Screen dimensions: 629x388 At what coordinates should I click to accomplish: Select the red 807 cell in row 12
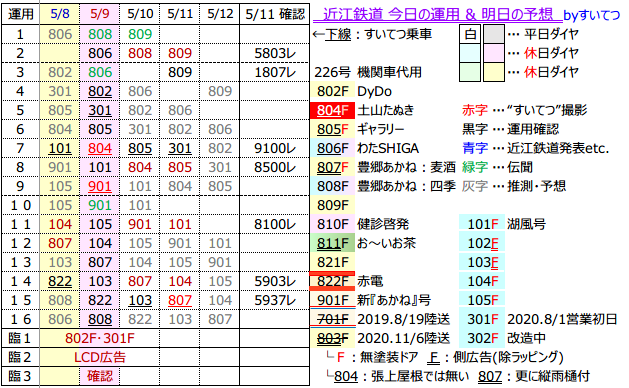tap(60, 243)
